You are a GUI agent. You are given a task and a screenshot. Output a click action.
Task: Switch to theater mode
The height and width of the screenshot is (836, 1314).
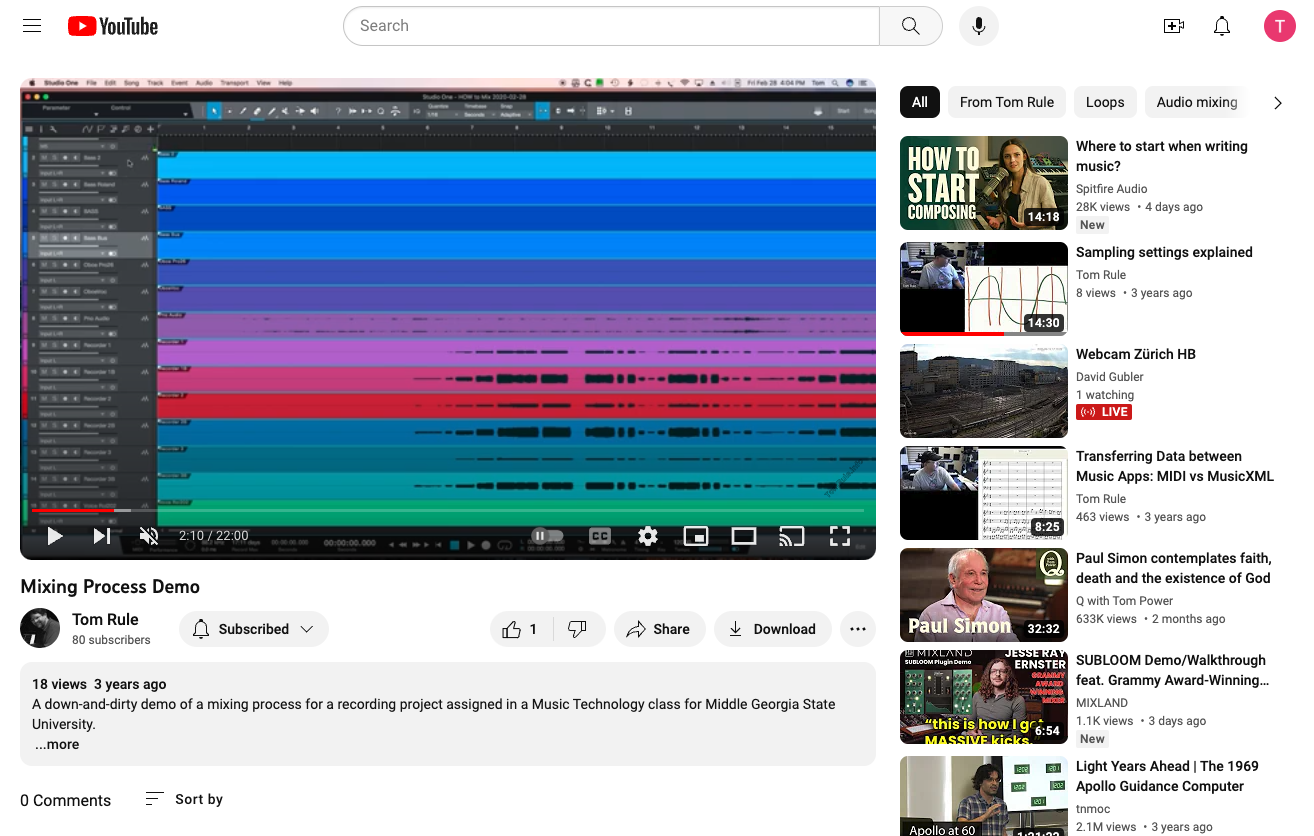point(744,536)
